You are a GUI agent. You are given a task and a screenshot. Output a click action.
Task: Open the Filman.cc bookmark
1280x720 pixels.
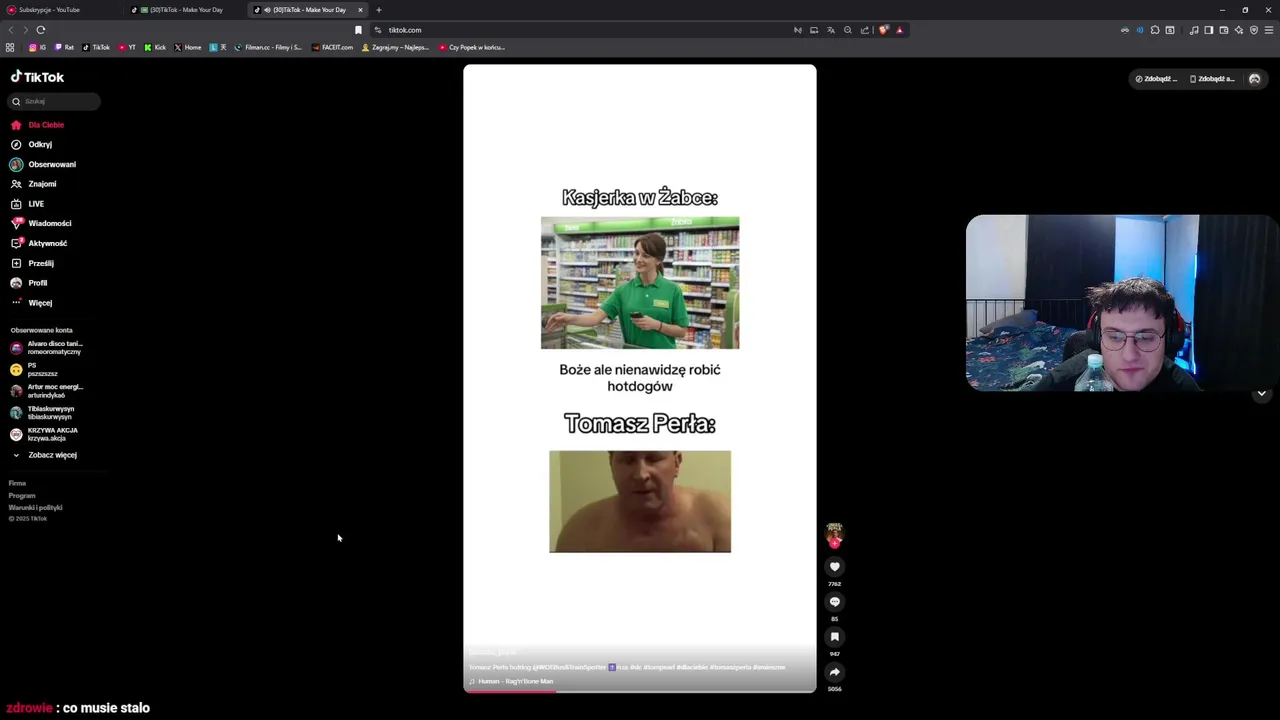pos(268,47)
